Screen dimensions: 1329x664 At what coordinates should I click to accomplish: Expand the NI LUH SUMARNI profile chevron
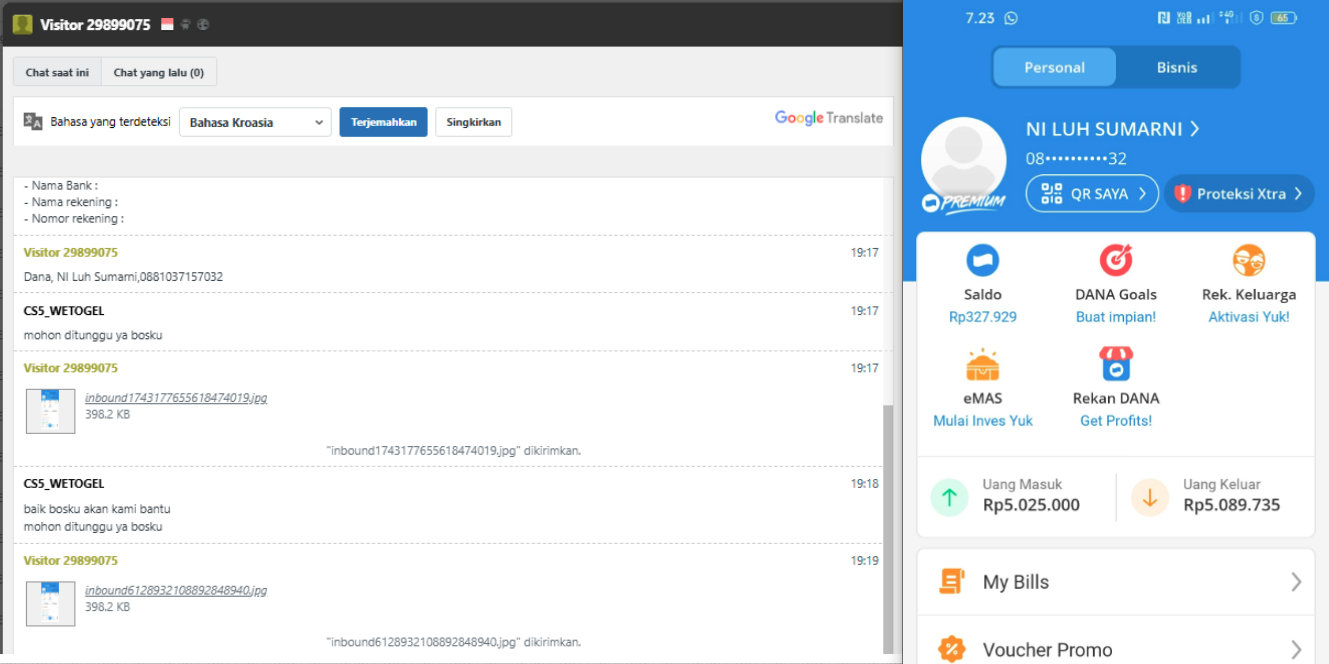pos(1194,129)
